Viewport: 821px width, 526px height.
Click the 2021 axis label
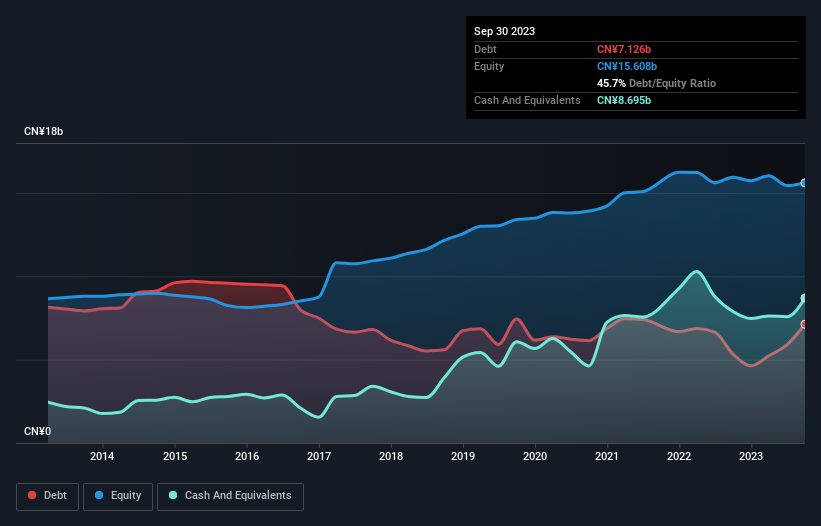tap(607, 456)
